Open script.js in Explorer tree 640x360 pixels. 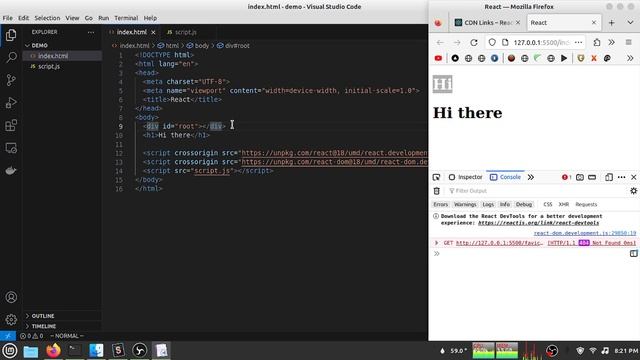point(62,67)
